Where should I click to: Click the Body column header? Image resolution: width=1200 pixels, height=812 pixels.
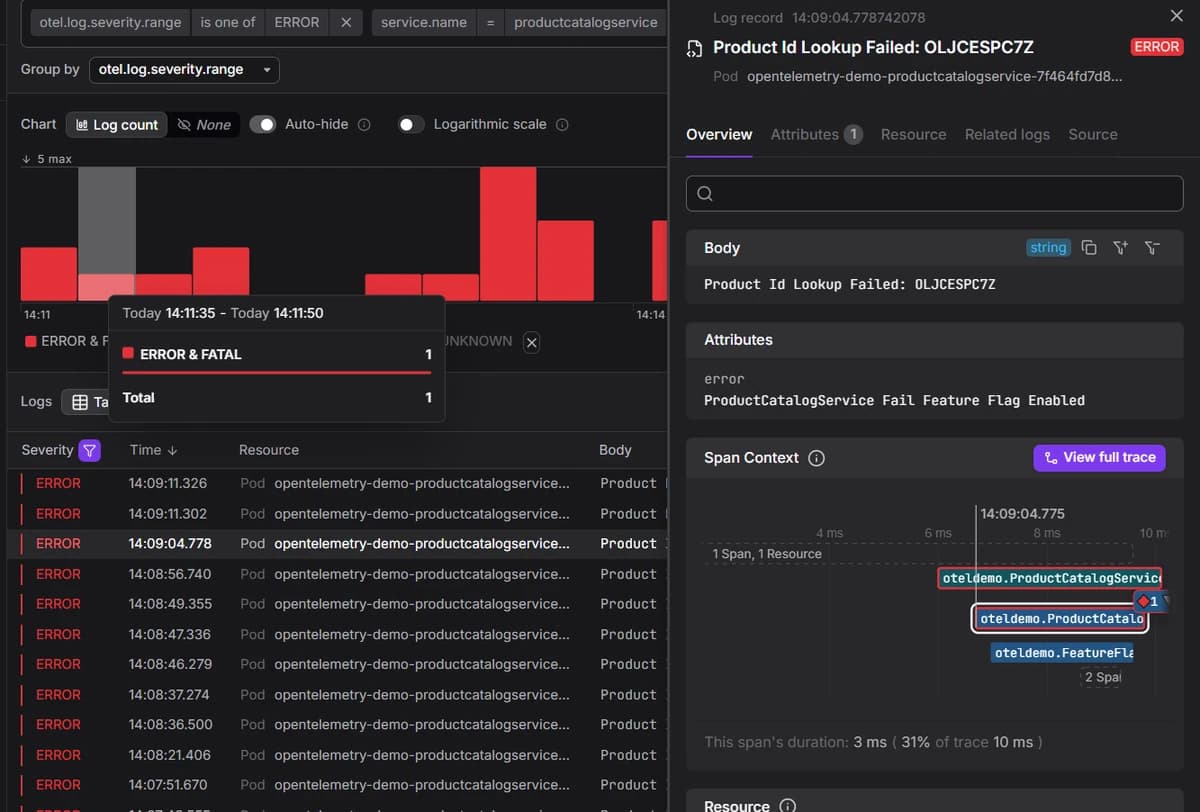(x=615, y=450)
